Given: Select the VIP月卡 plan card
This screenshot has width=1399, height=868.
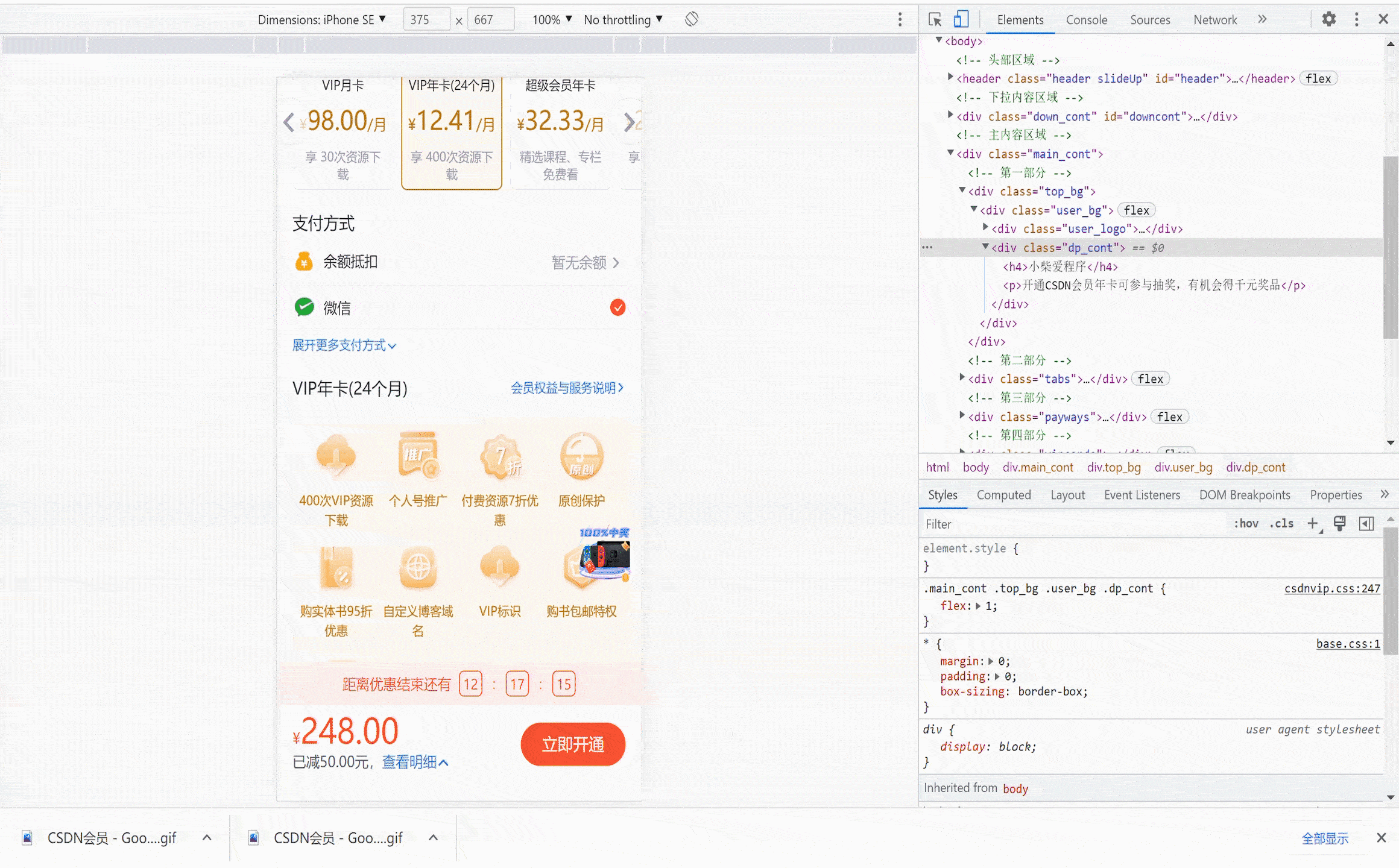Looking at the screenshot, I should [x=343, y=133].
